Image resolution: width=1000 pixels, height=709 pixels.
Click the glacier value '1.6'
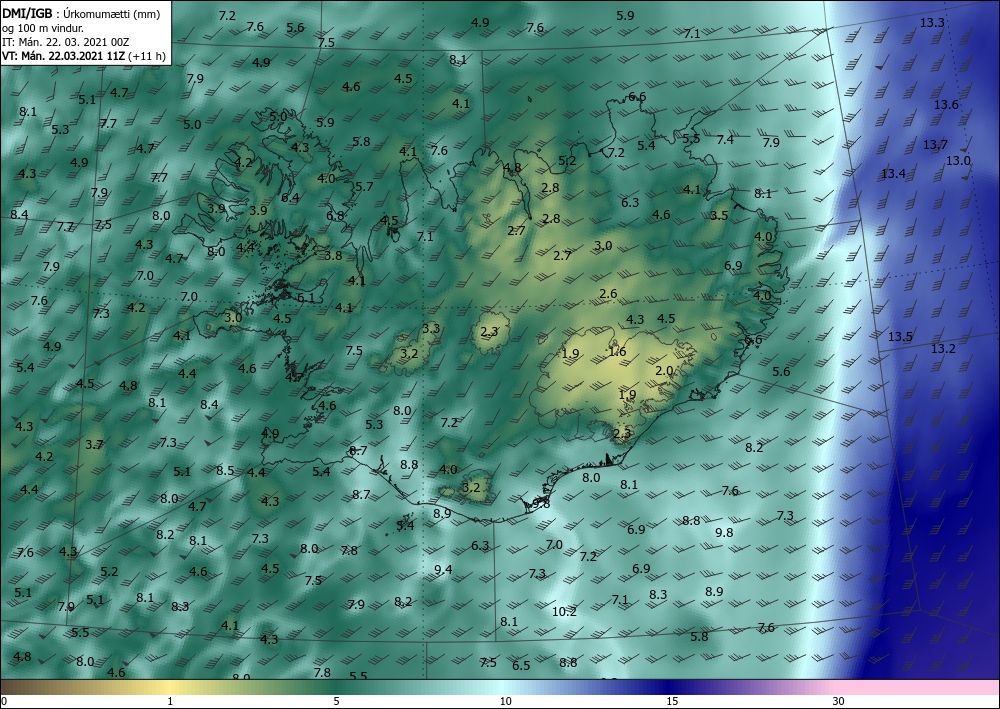tap(617, 351)
